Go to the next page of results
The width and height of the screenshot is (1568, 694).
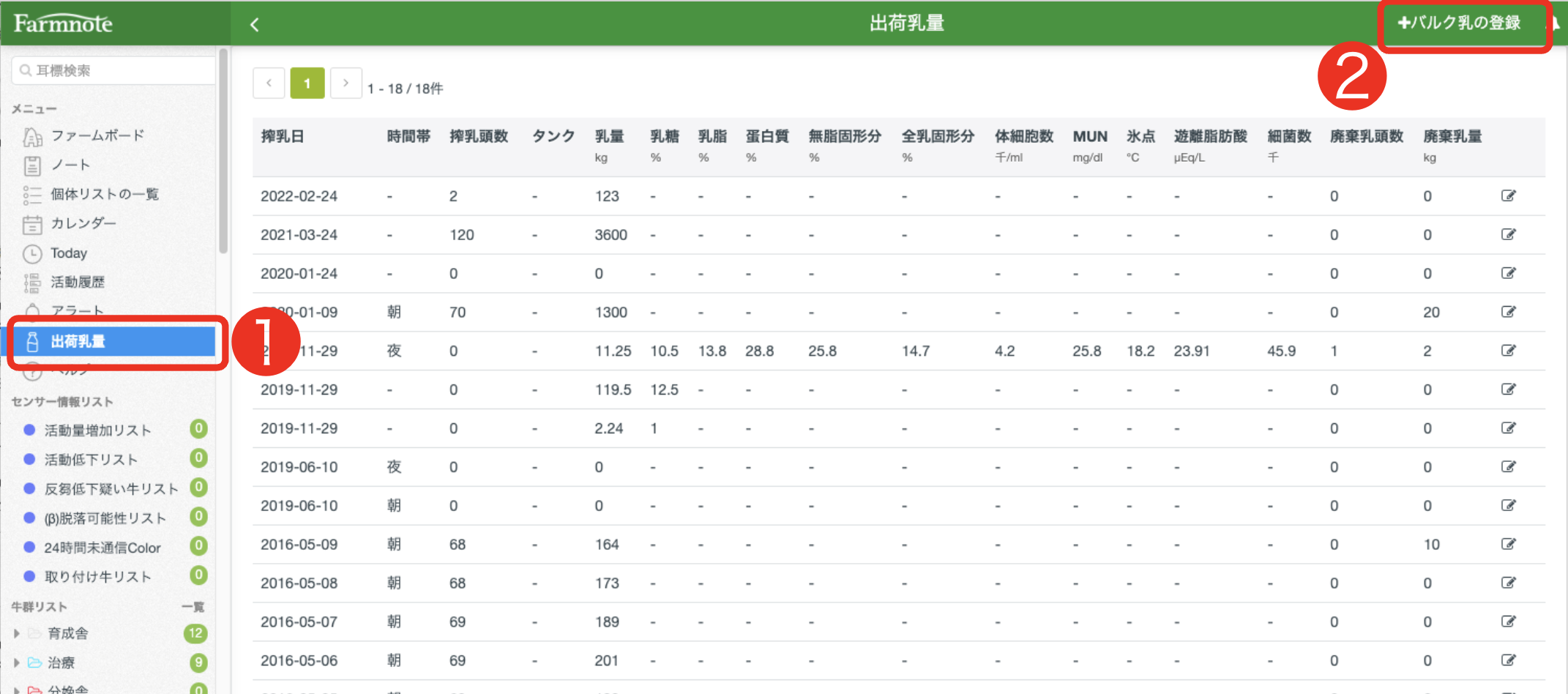click(346, 83)
